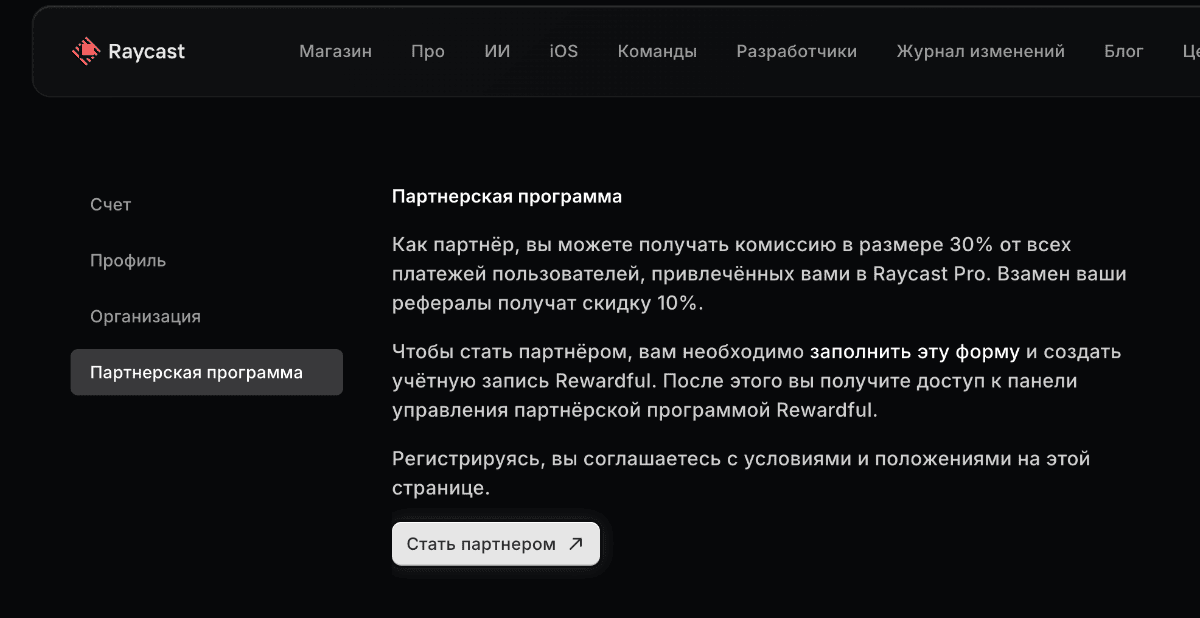Visit the Блог page
The width and height of the screenshot is (1200, 618).
1124,52
